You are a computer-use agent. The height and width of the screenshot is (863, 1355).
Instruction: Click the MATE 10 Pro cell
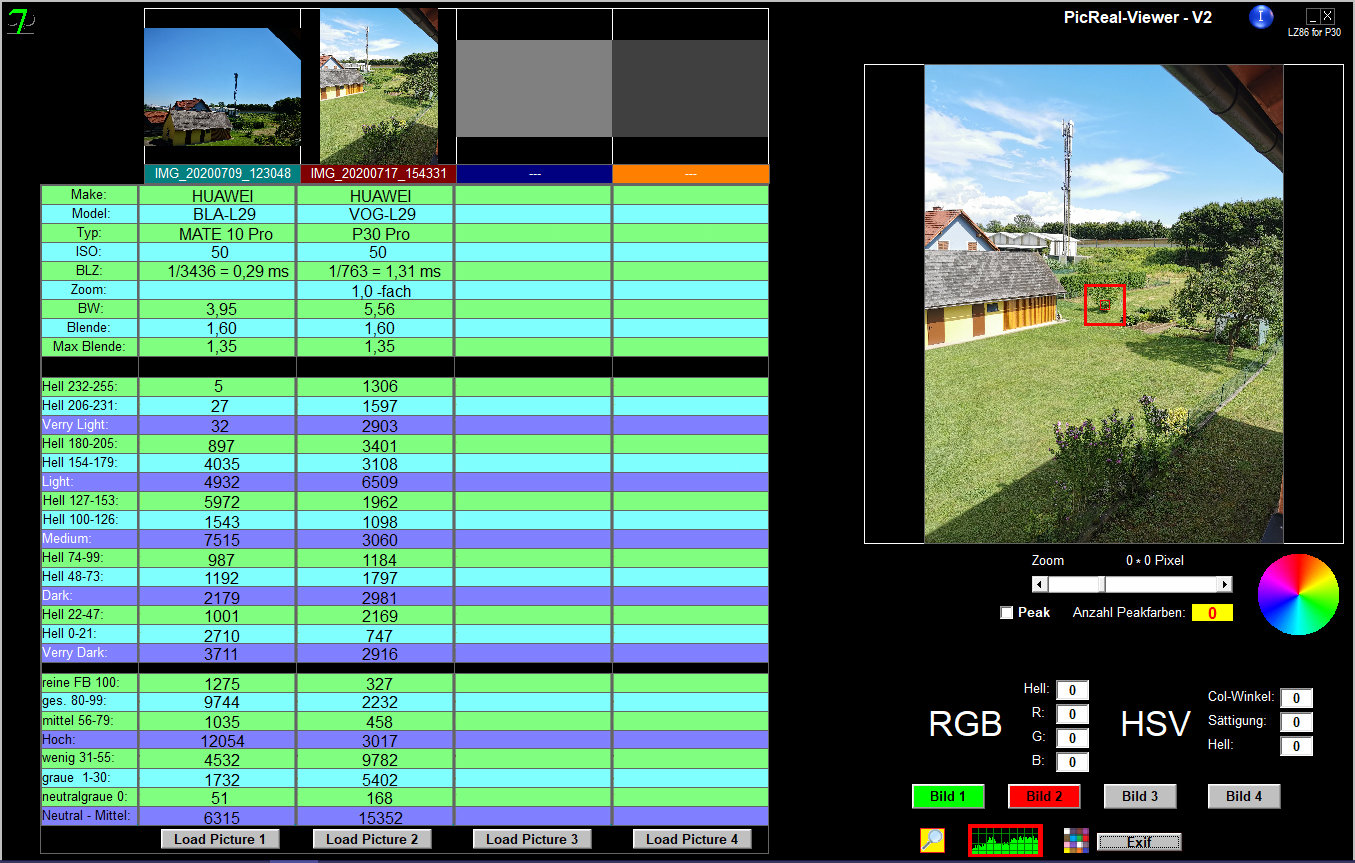(x=218, y=234)
